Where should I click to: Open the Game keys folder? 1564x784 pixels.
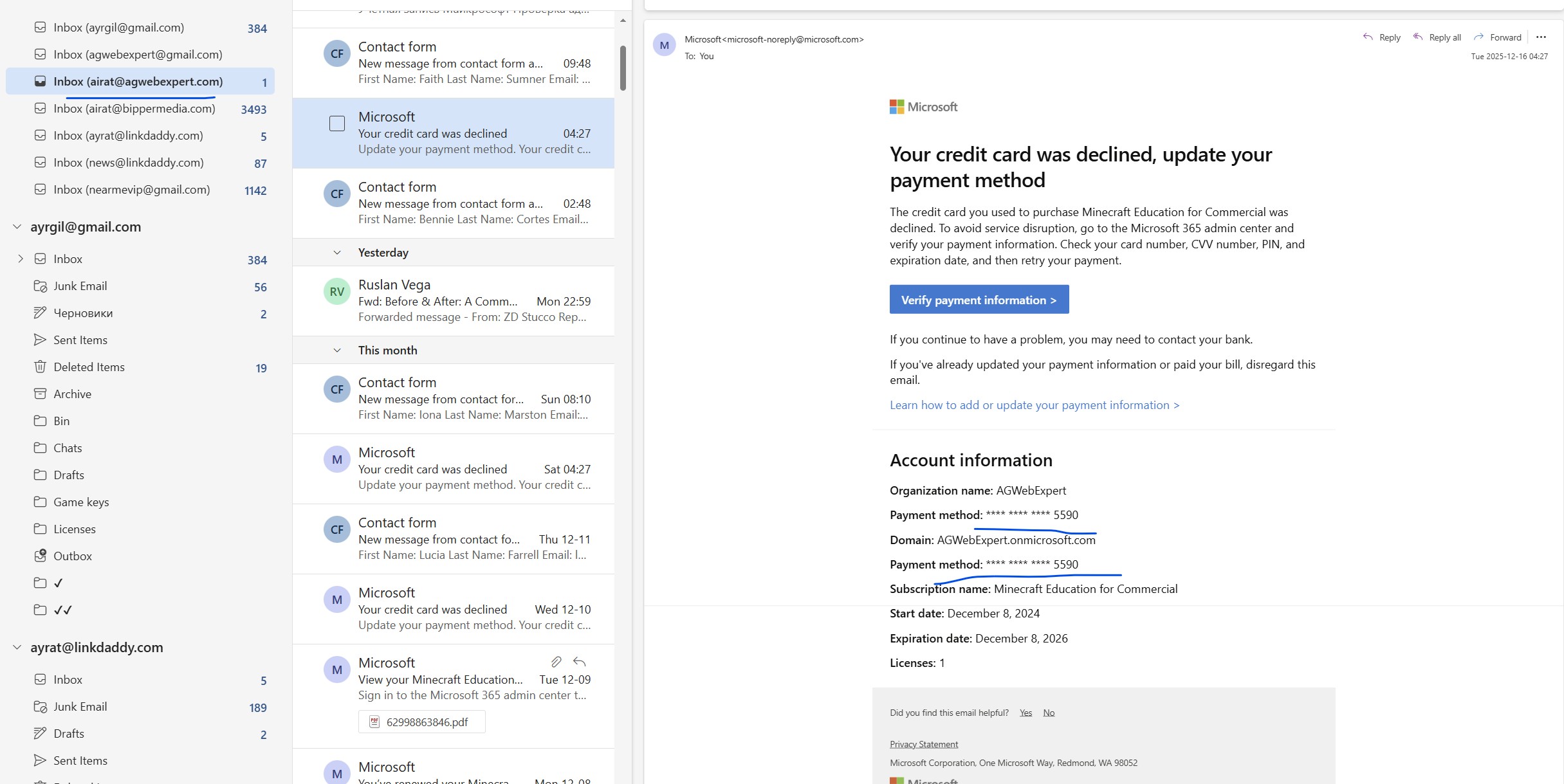click(x=140, y=502)
